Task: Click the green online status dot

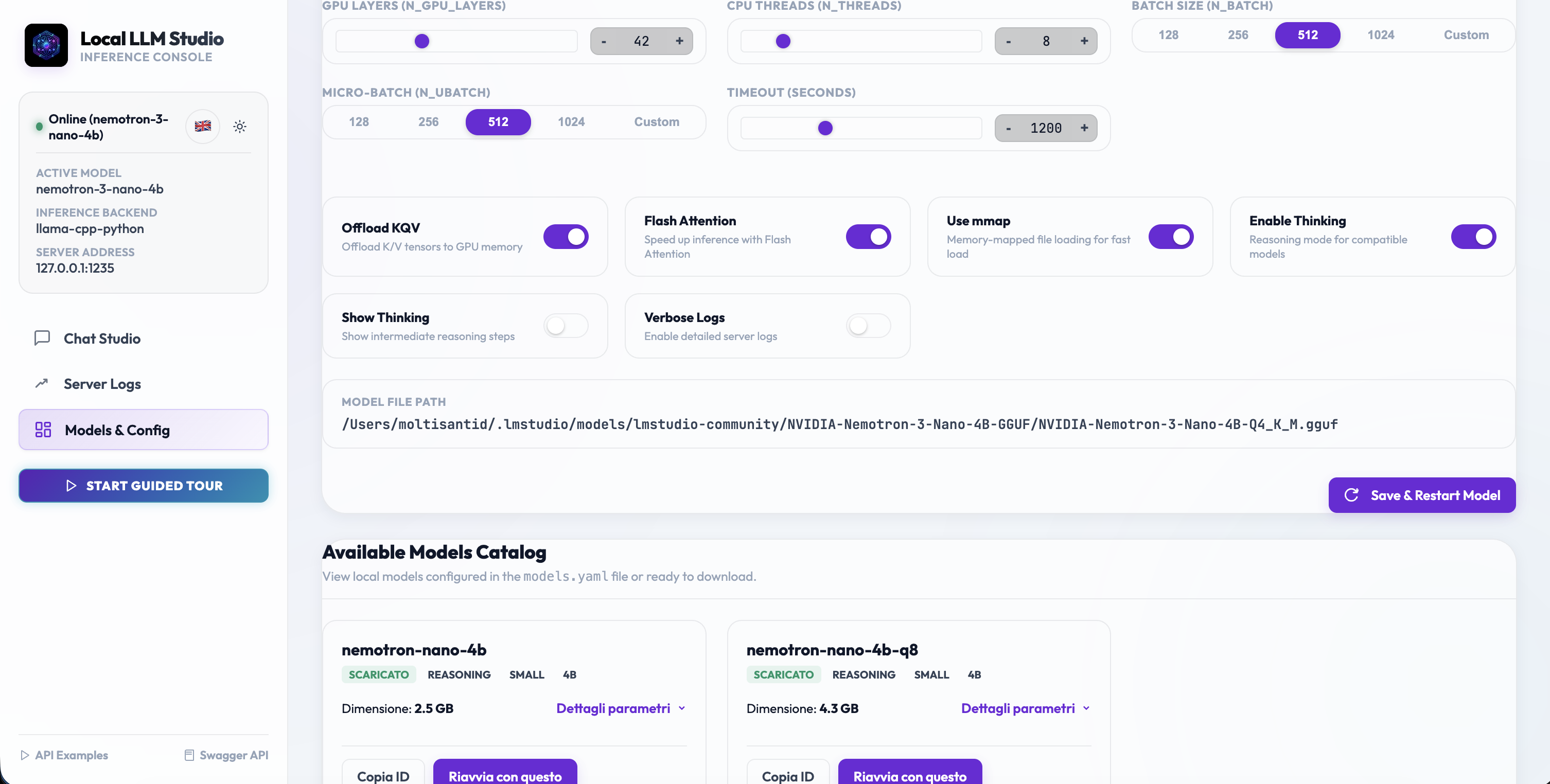Action: coord(39,127)
